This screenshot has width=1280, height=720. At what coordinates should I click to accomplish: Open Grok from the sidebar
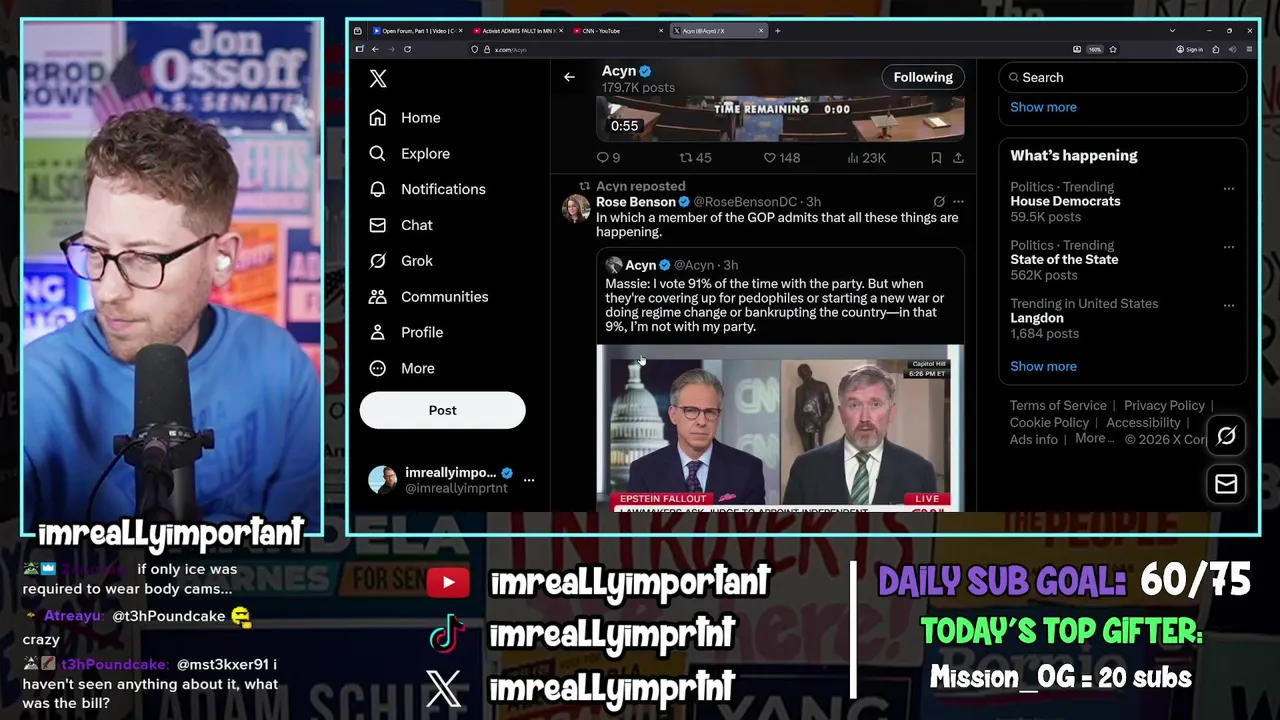pyautogui.click(x=401, y=261)
